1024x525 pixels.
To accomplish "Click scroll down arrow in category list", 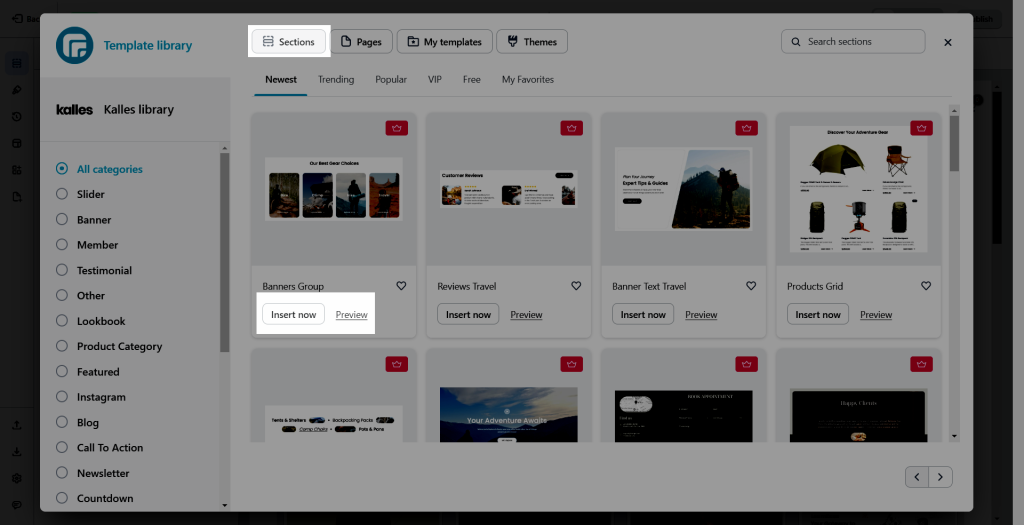I will (225, 505).
